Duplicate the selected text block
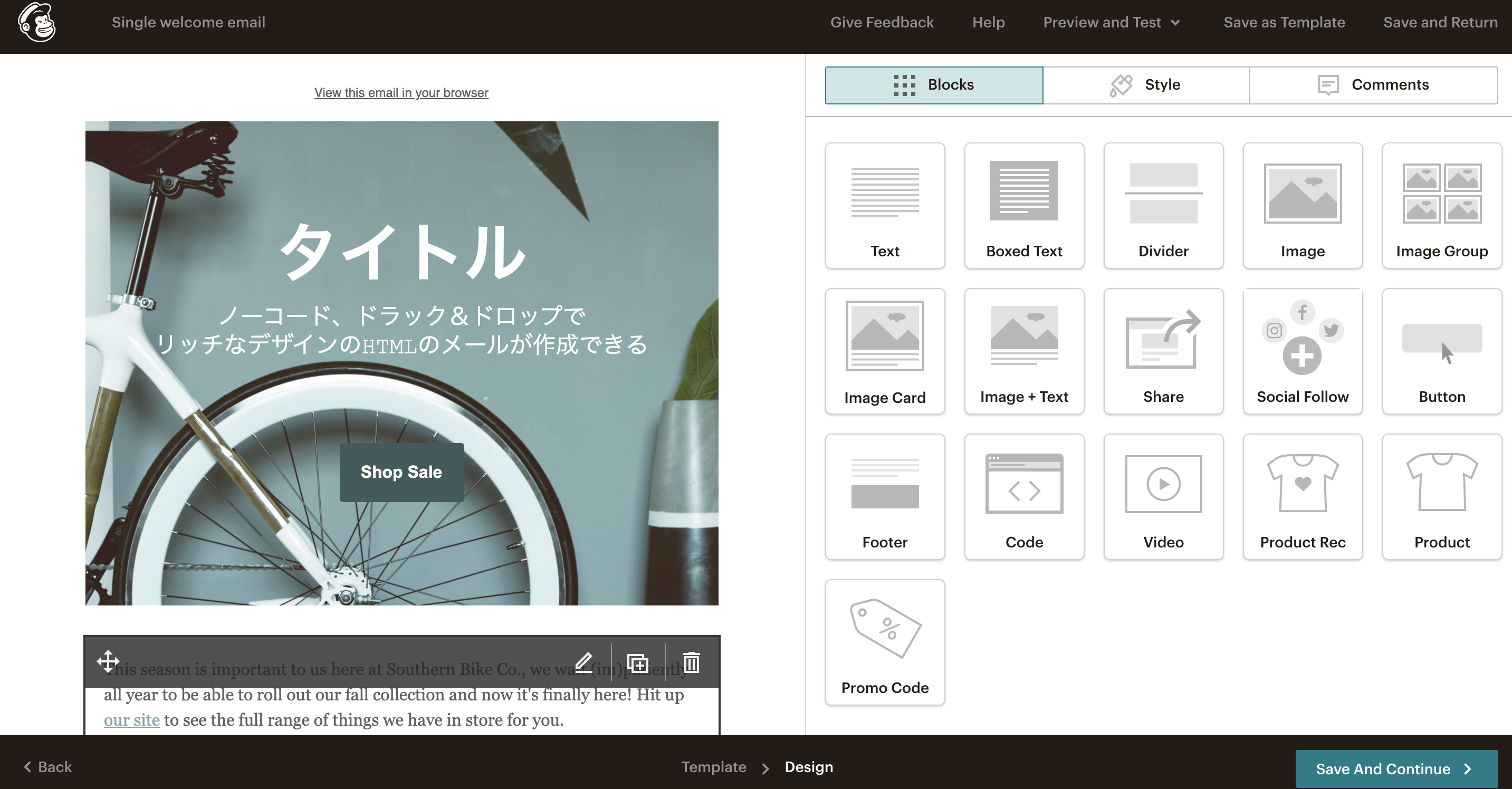 (637, 662)
